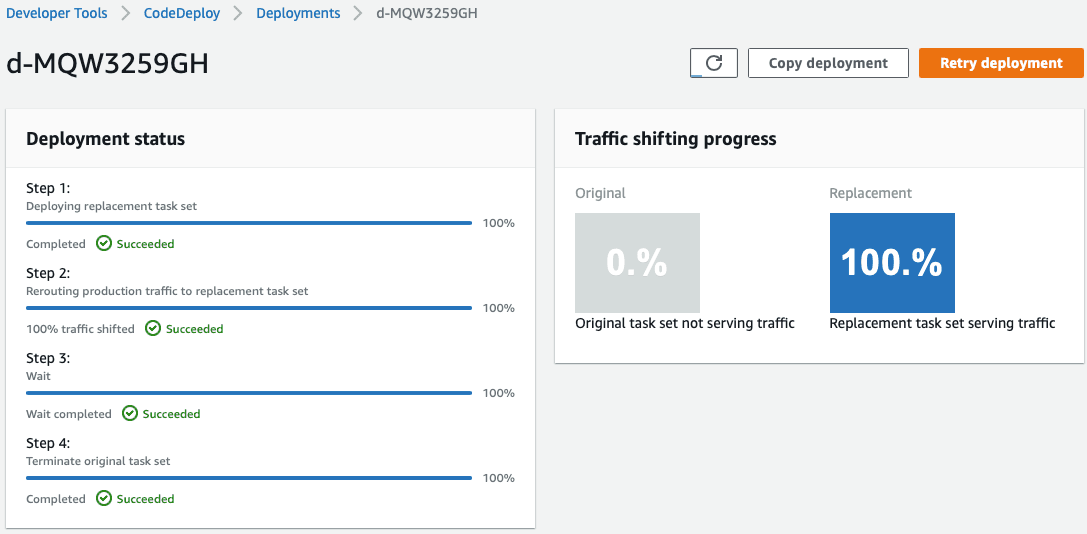Click the orange Retry deployment button

pos(1001,63)
